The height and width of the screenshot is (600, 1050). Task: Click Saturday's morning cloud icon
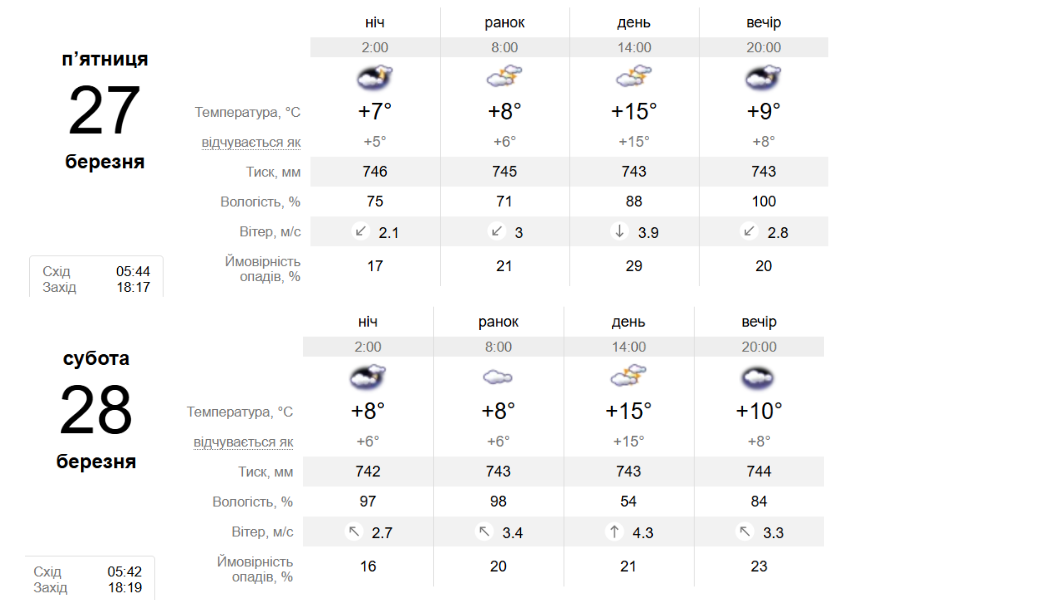pyautogui.click(x=497, y=377)
